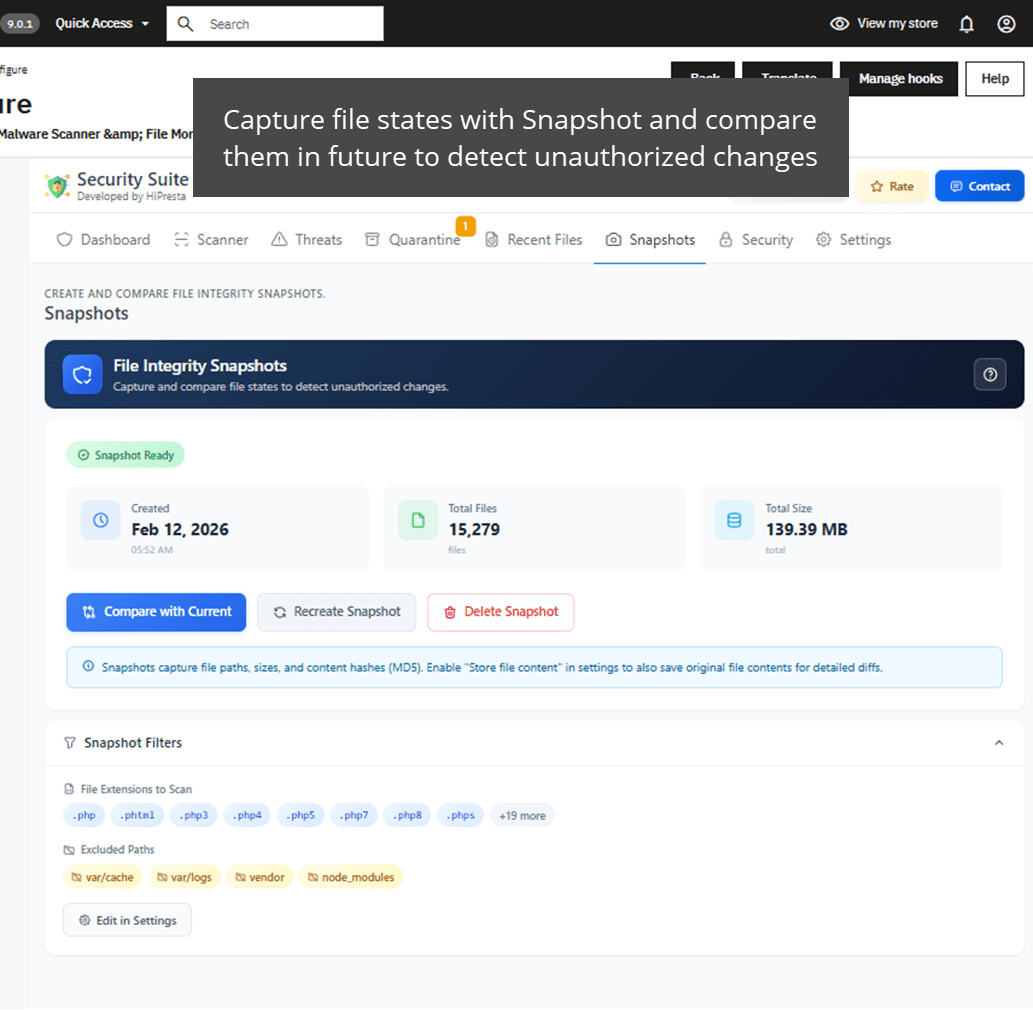Click the Recreate Snapshot button
Viewport: 1033px width, 1010px height.
[x=337, y=613]
